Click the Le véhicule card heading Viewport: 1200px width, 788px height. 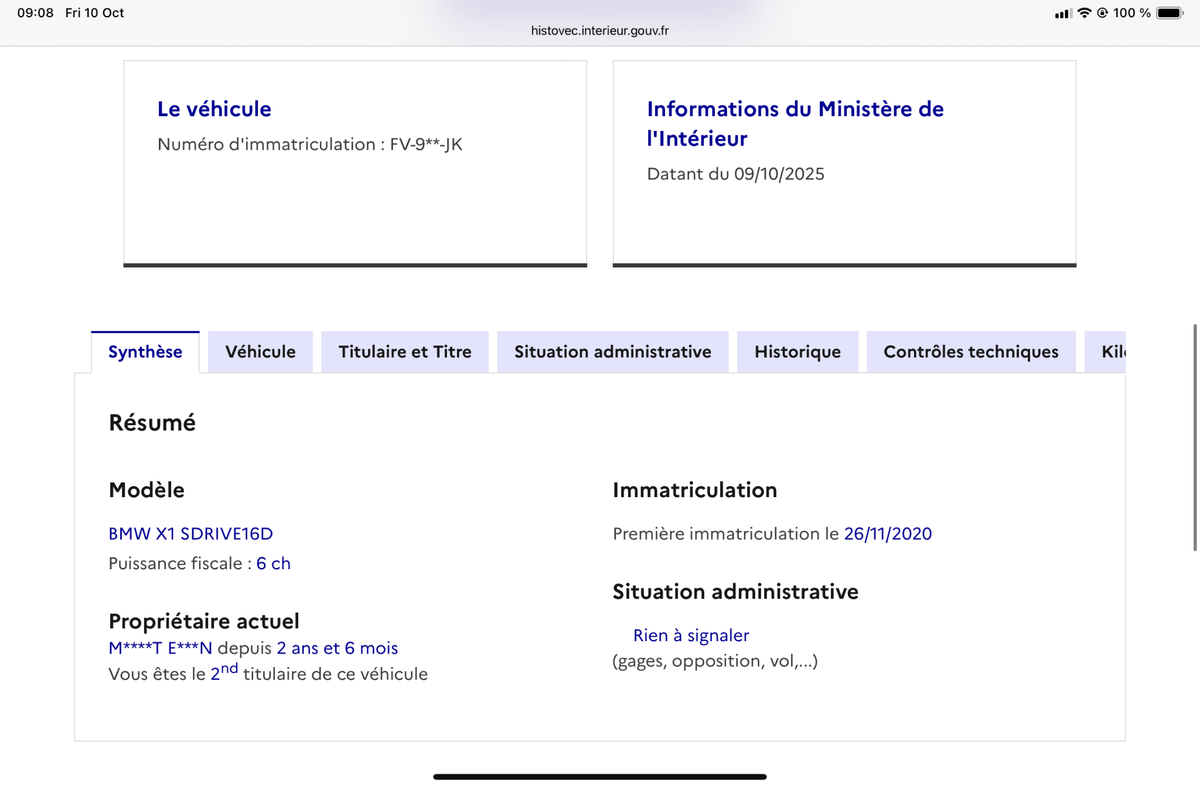coord(214,109)
